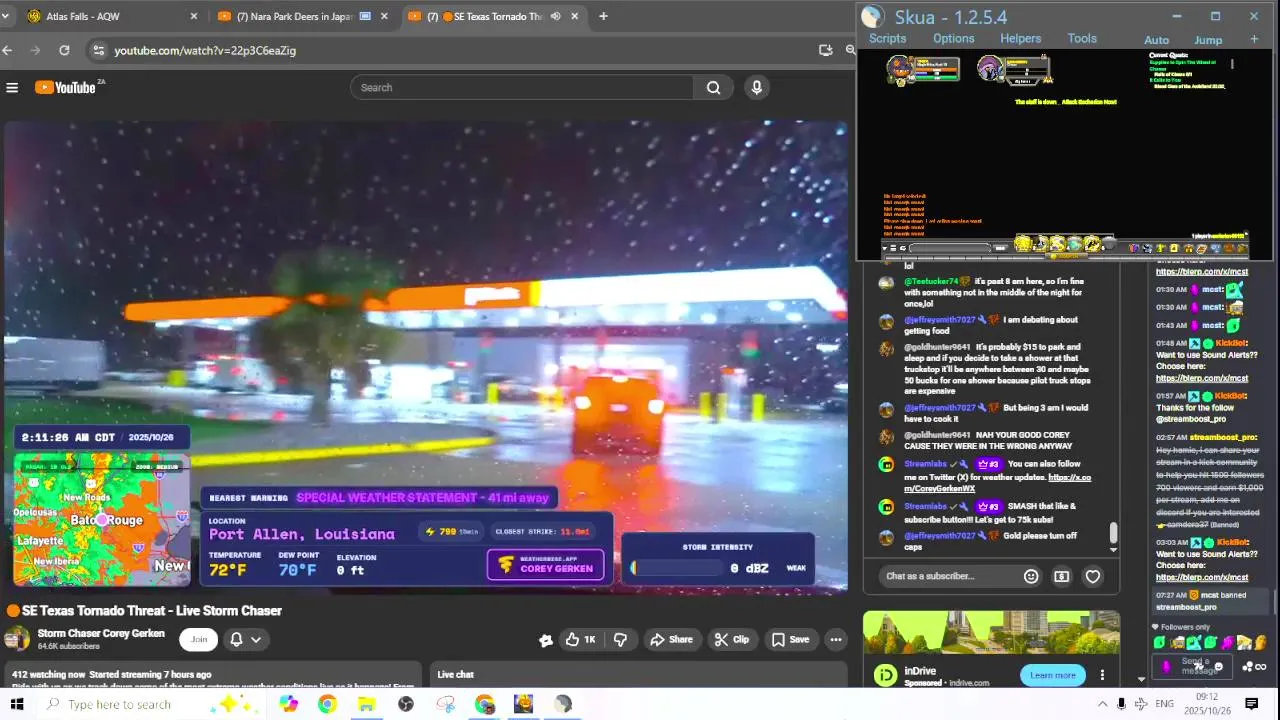Image resolution: width=1280 pixels, height=720 pixels.
Task: Click the Storm Chaser Corey Gerken avatar
Action: click(x=17, y=639)
